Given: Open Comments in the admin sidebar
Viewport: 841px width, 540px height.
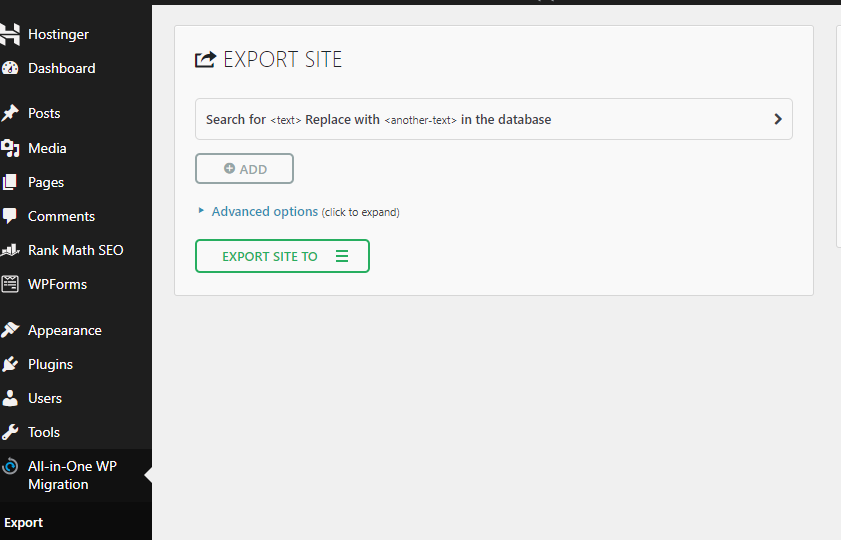Looking at the screenshot, I should coord(62,216).
